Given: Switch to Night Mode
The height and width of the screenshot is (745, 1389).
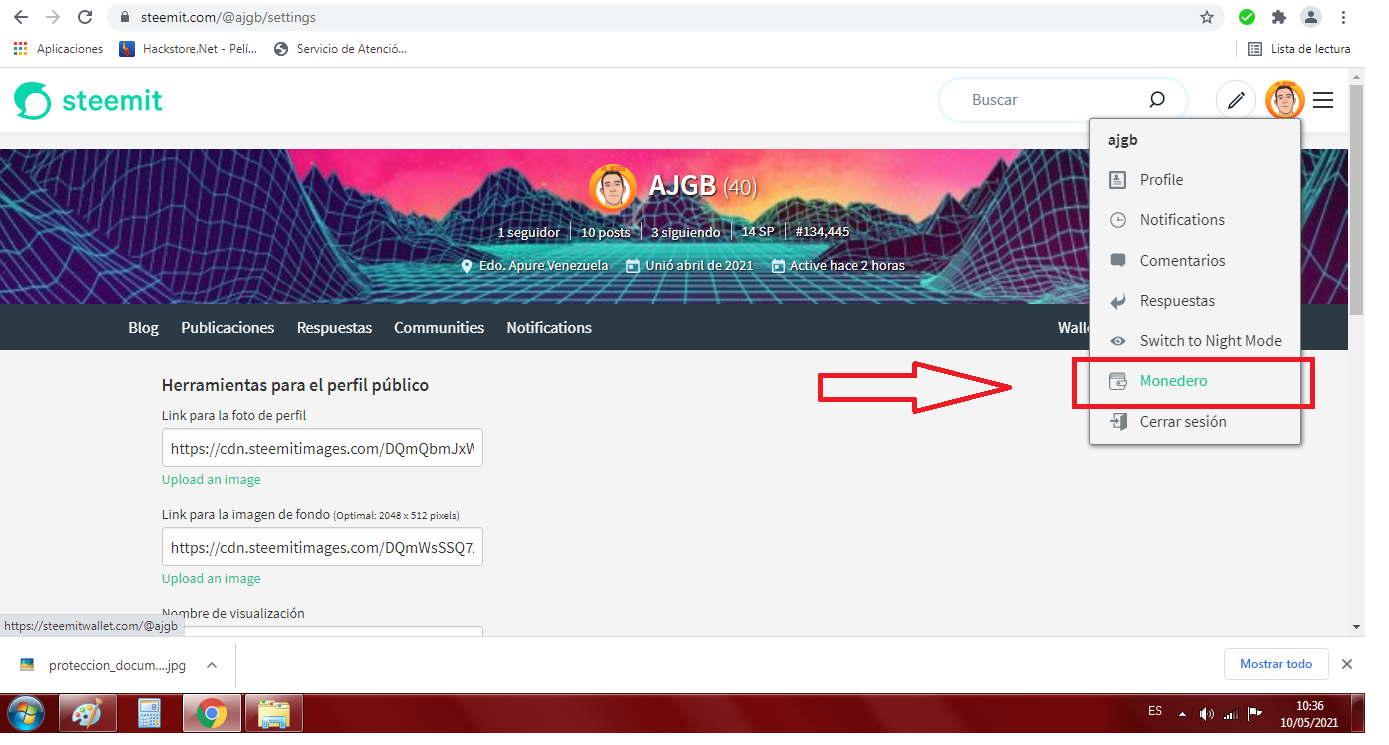Looking at the screenshot, I should [x=1195, y=341].
